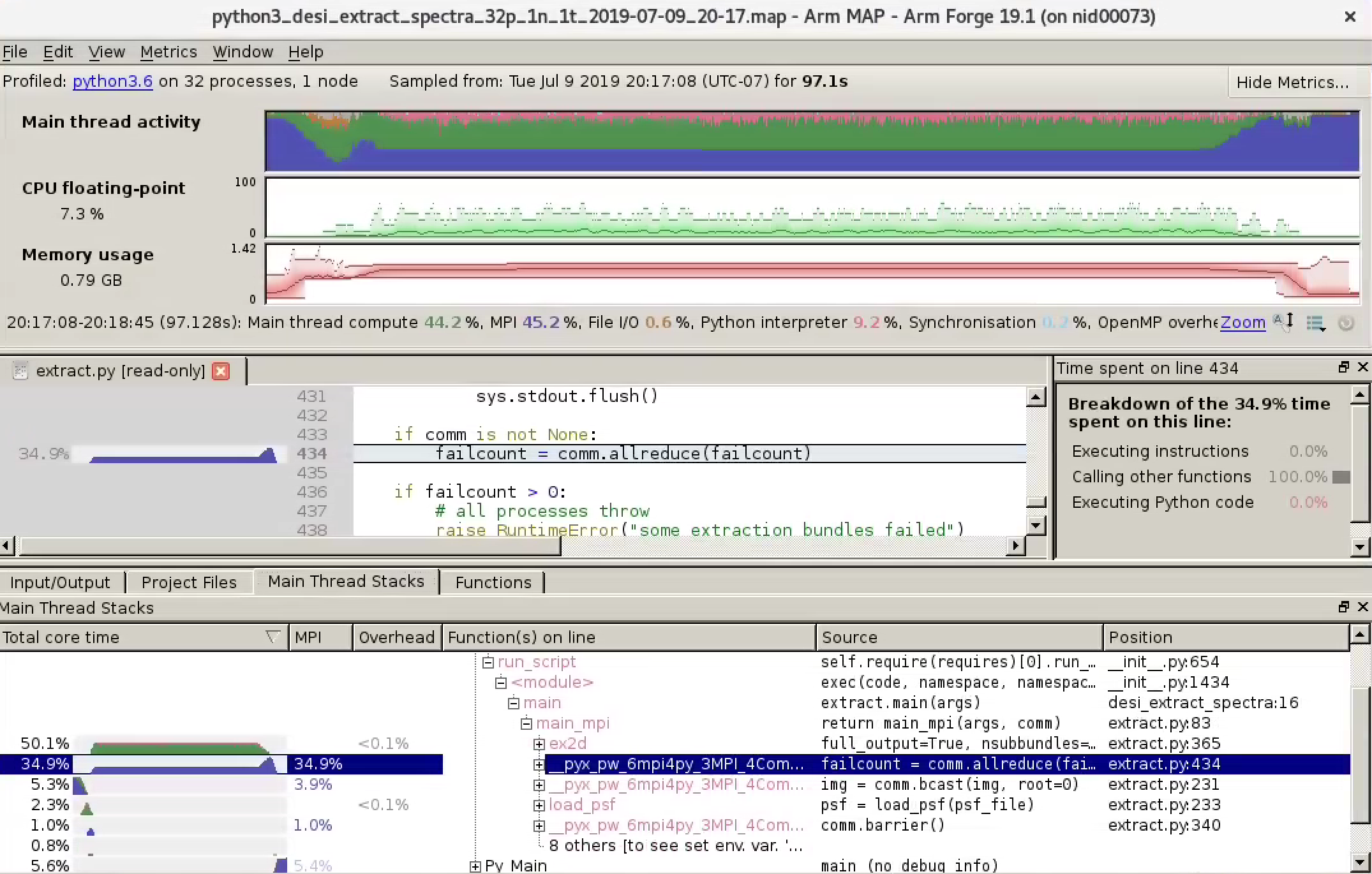This screenshot has height=874, width=1372.
Task: Click the right arrow of the code editor scrollbar
Action: (x=1015, y=545)
